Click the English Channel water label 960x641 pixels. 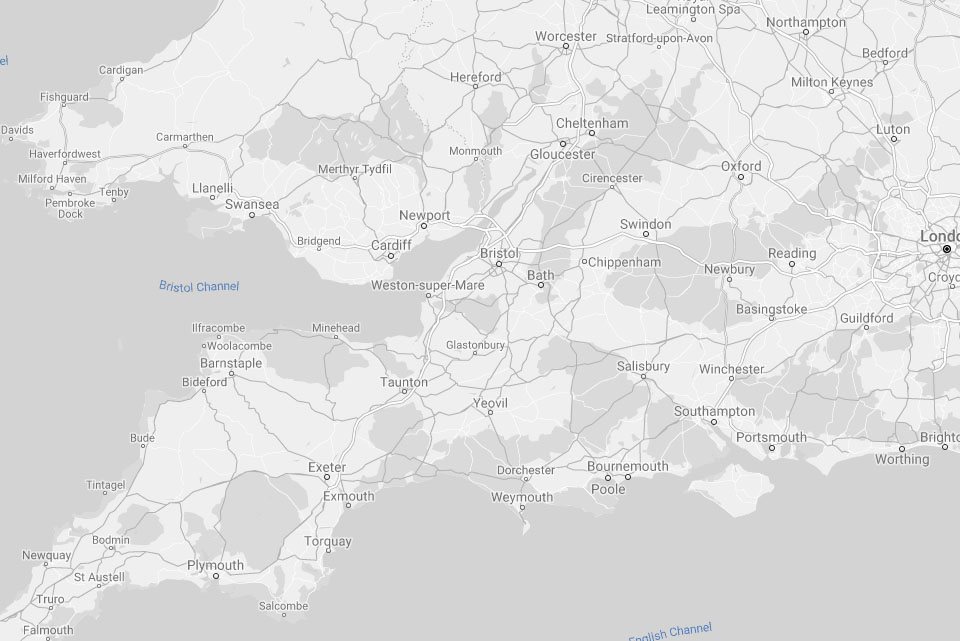670,631
